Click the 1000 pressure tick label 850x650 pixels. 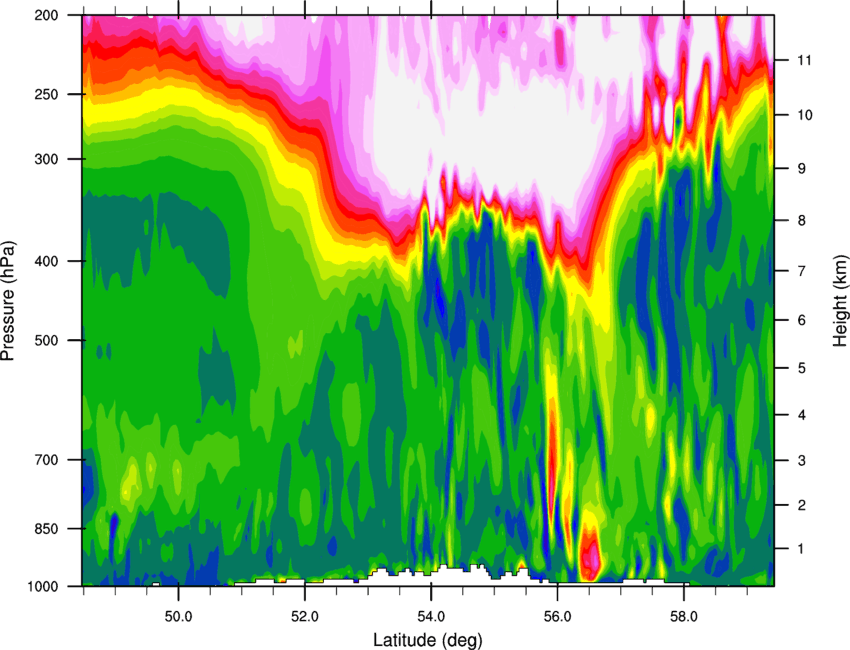(43, 587)
